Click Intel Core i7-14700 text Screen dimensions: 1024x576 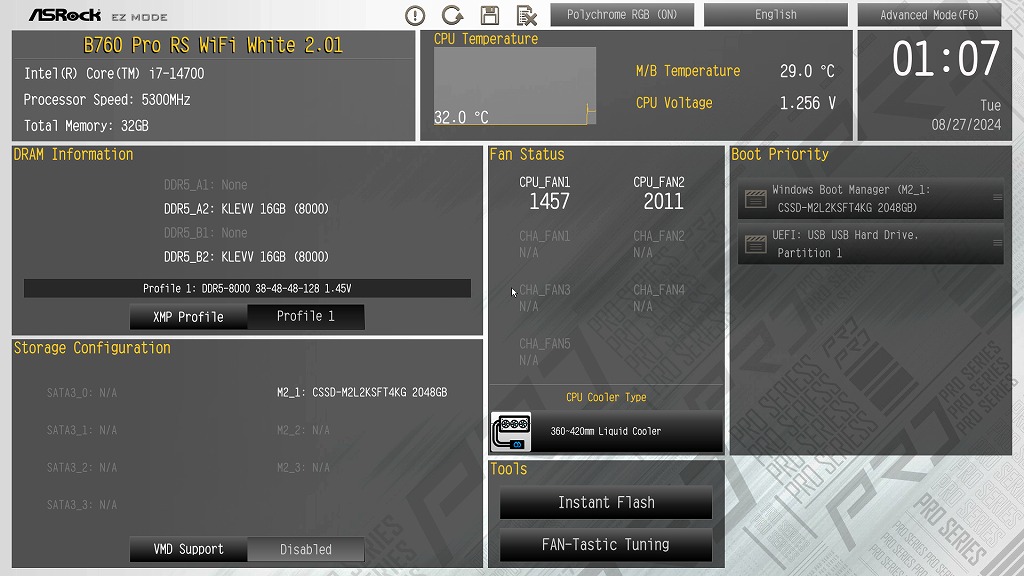(x=114, y=74)
